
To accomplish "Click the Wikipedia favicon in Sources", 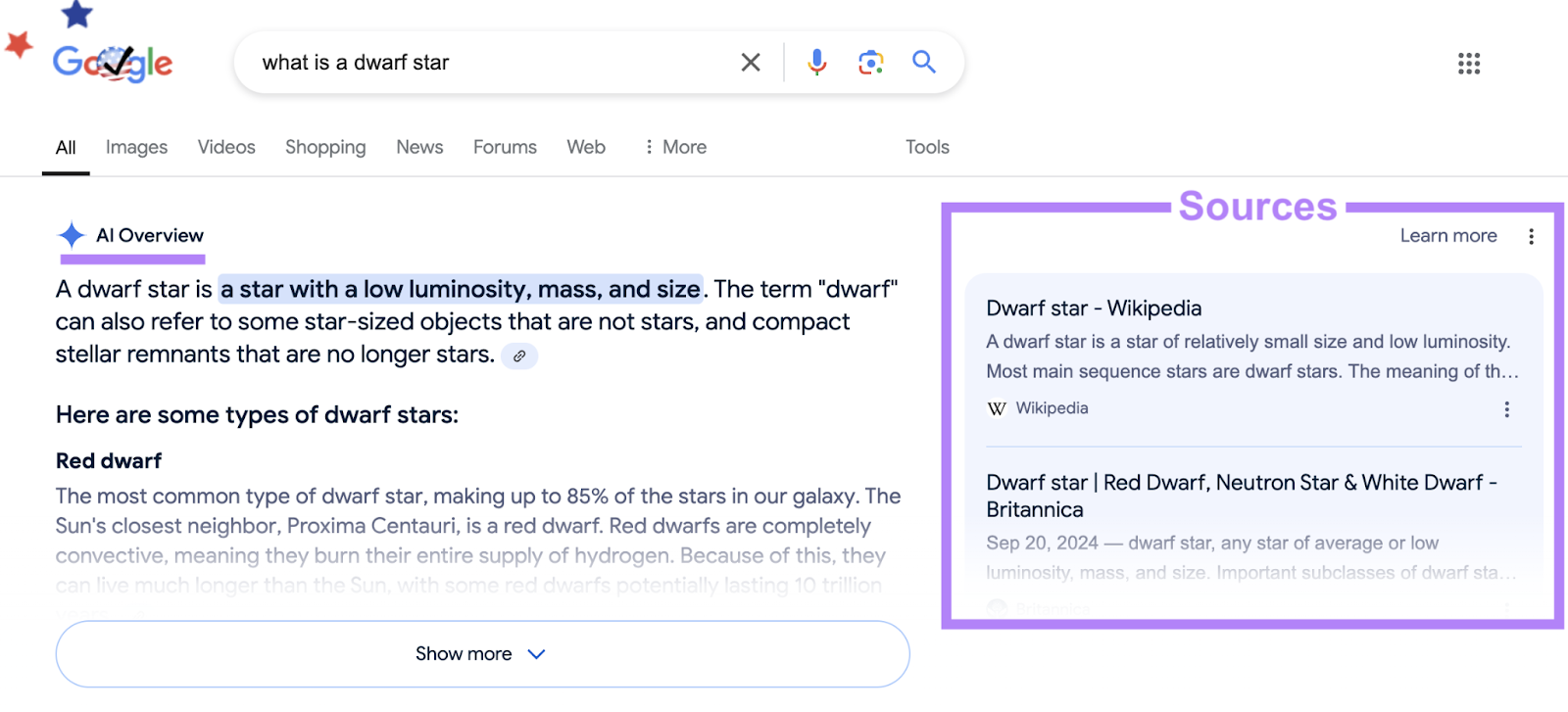I will (996, 408).
